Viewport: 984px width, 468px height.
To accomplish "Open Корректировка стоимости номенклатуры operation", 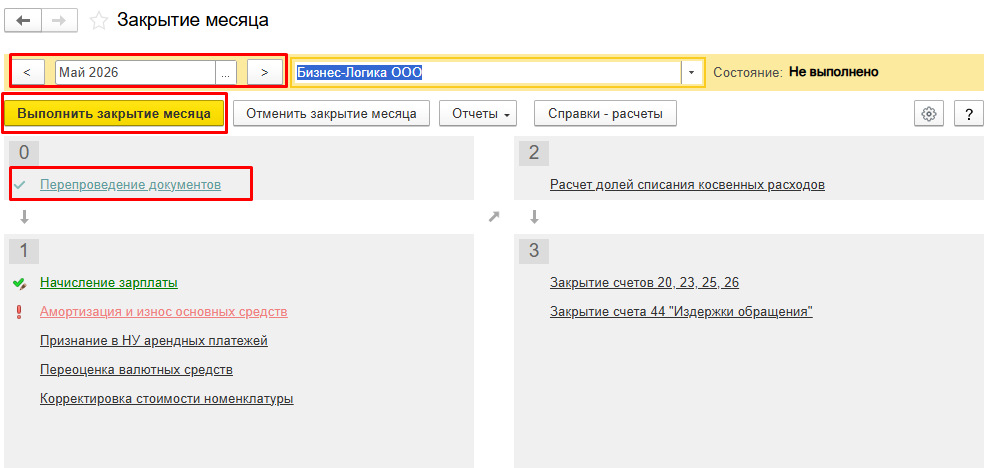I will point(167,398).
